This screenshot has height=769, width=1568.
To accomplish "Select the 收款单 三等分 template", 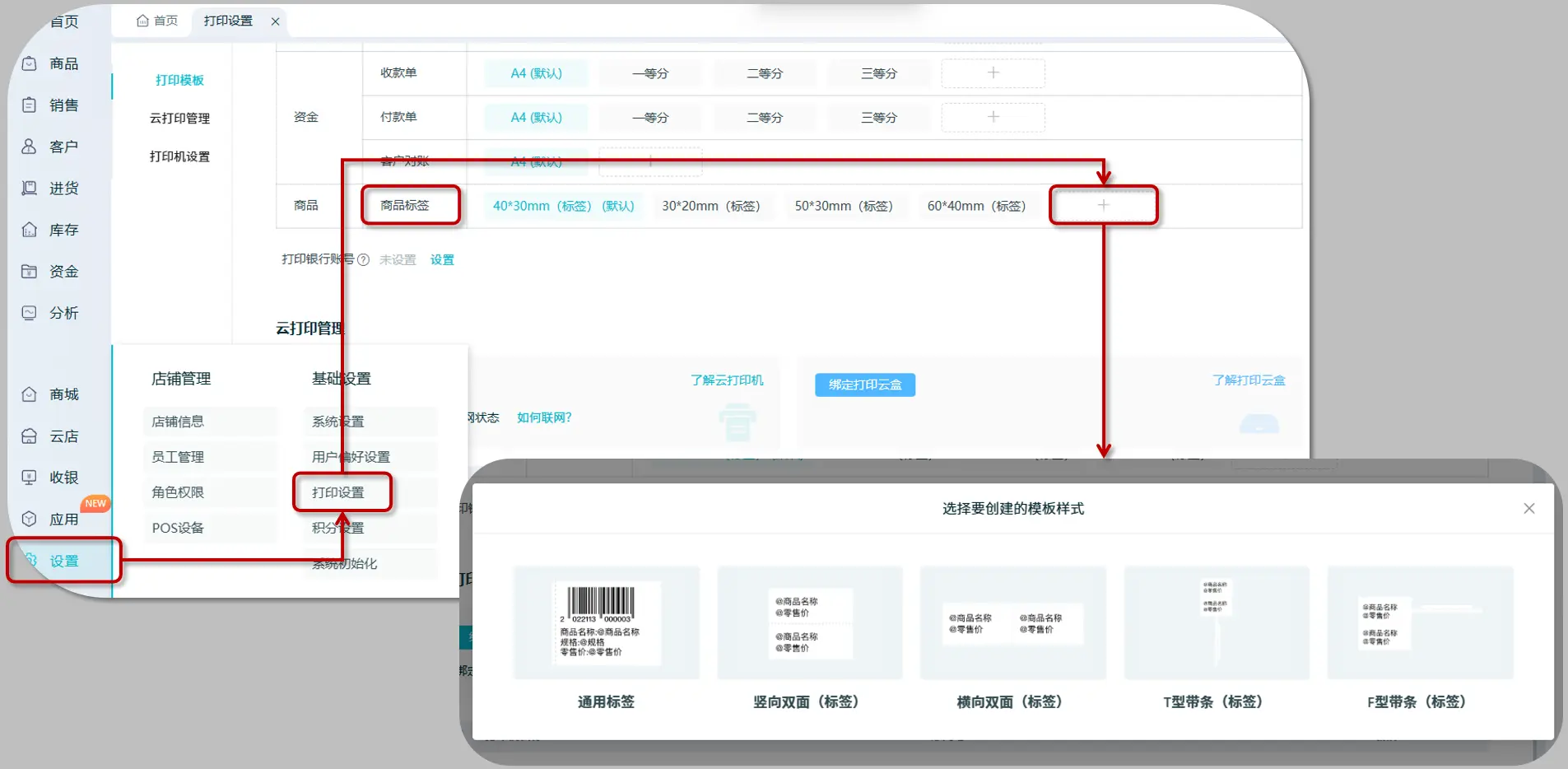I will (879, 73).
